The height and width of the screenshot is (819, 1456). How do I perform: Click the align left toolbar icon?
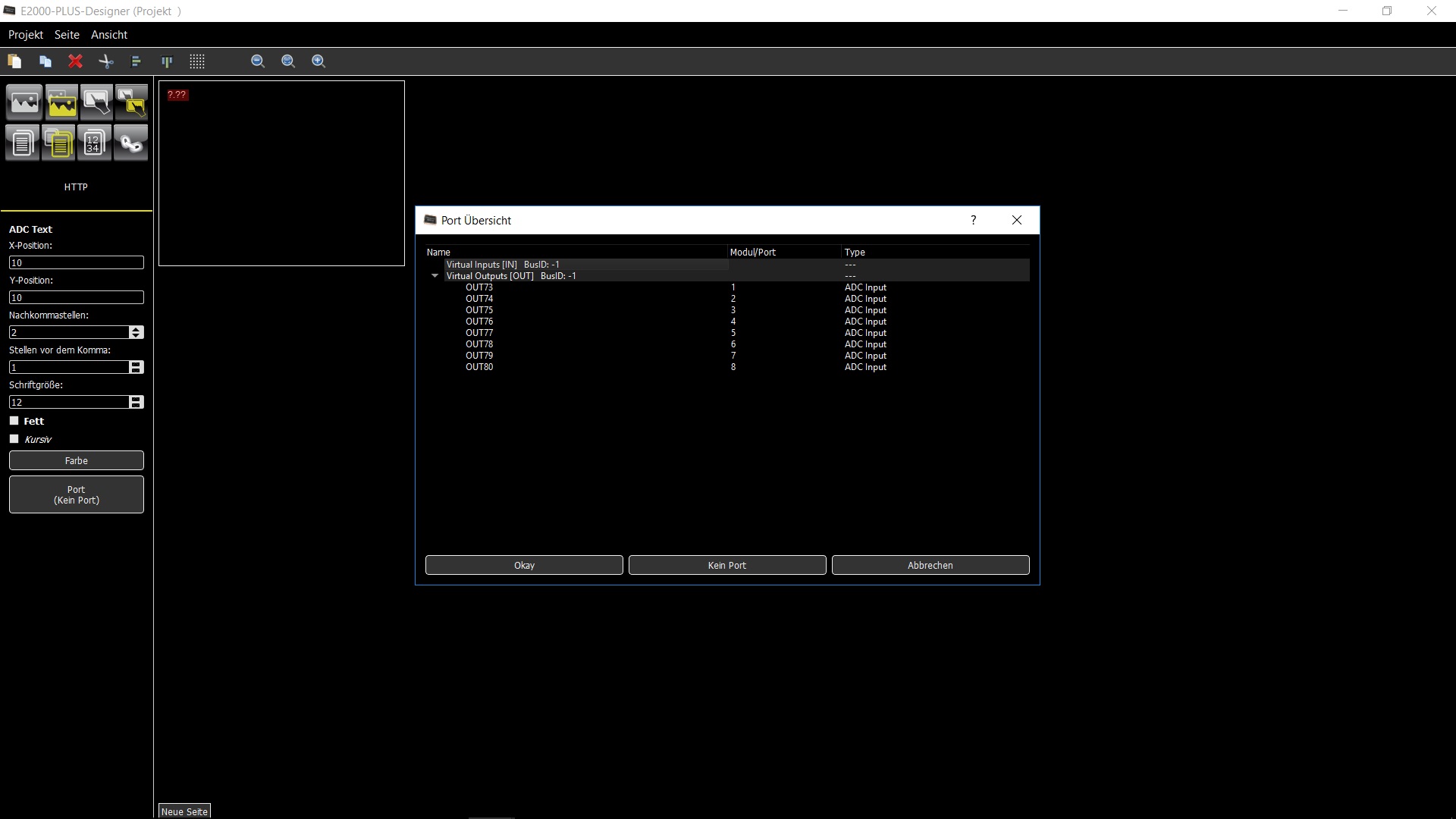pos(136,61)
